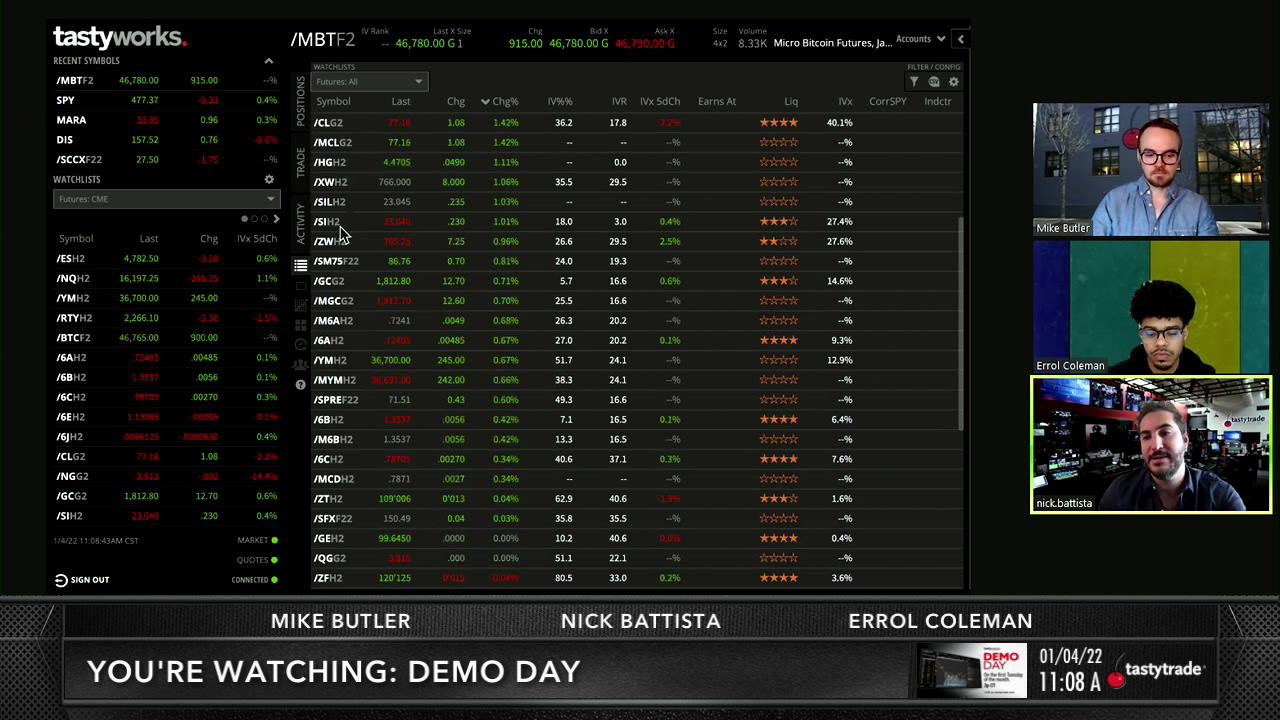Select /XWH2 row in the main table
The image size is (1280, 720).
pos(635,182)
